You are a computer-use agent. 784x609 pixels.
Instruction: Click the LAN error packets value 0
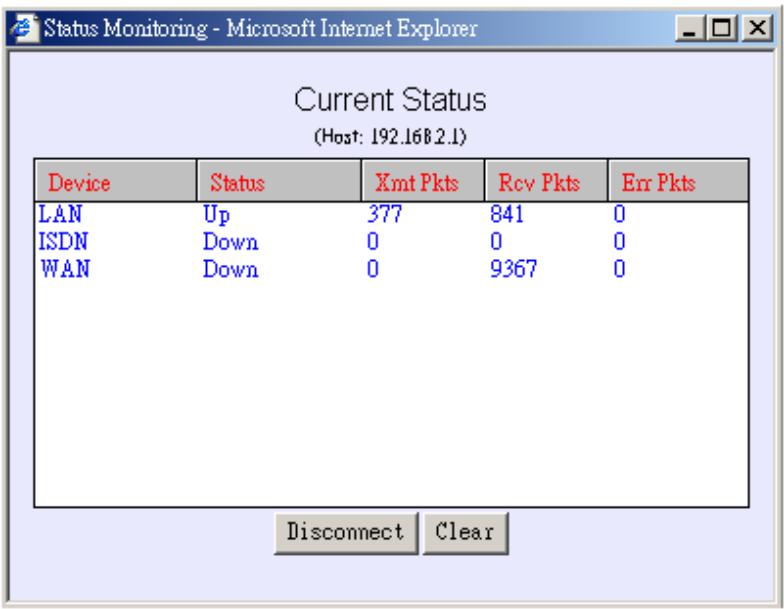click(x=620, y=214)
